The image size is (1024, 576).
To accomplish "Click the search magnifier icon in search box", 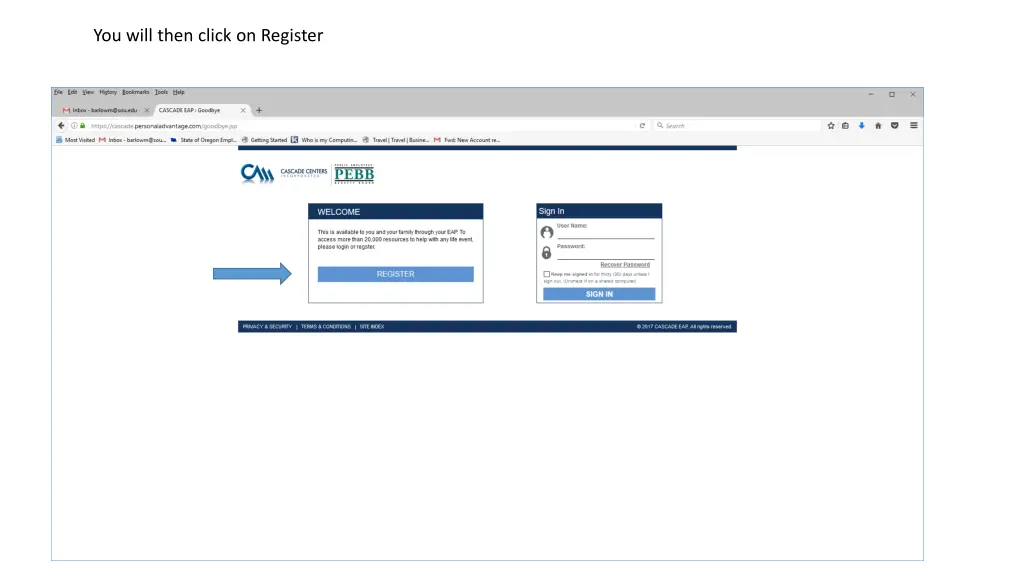I will [x=660, y=125].
